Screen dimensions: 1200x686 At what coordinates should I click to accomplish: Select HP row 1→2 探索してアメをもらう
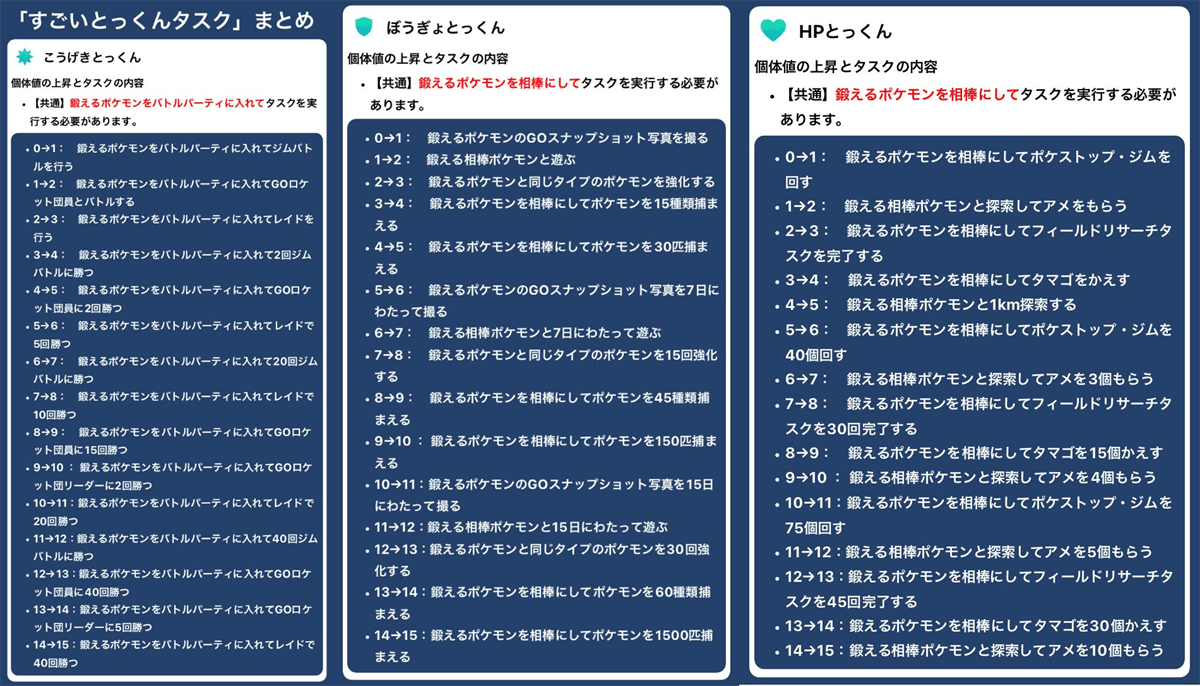click(956, 206)
